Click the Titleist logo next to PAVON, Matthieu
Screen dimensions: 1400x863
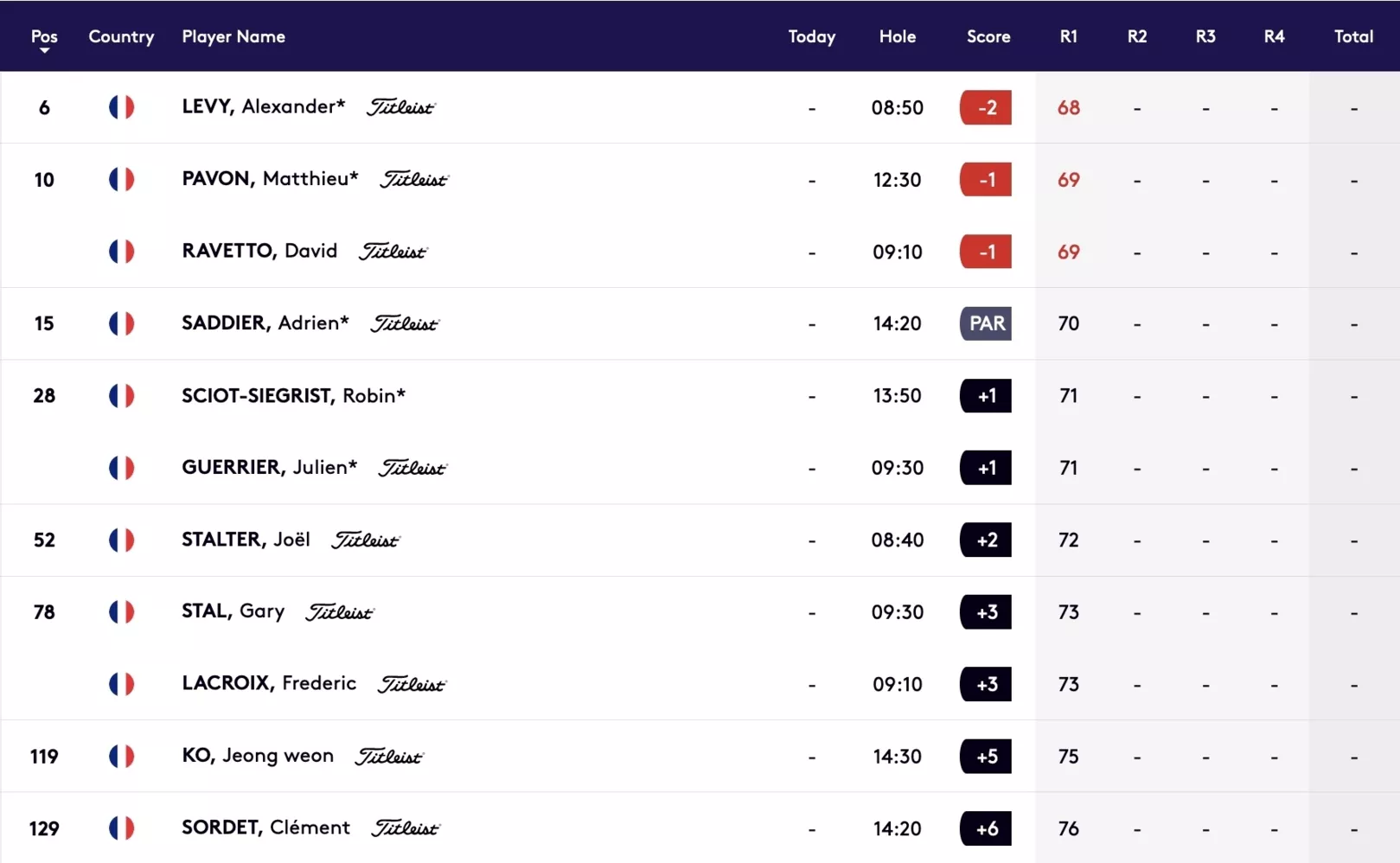pyautogui.click(x=414, y=179)
